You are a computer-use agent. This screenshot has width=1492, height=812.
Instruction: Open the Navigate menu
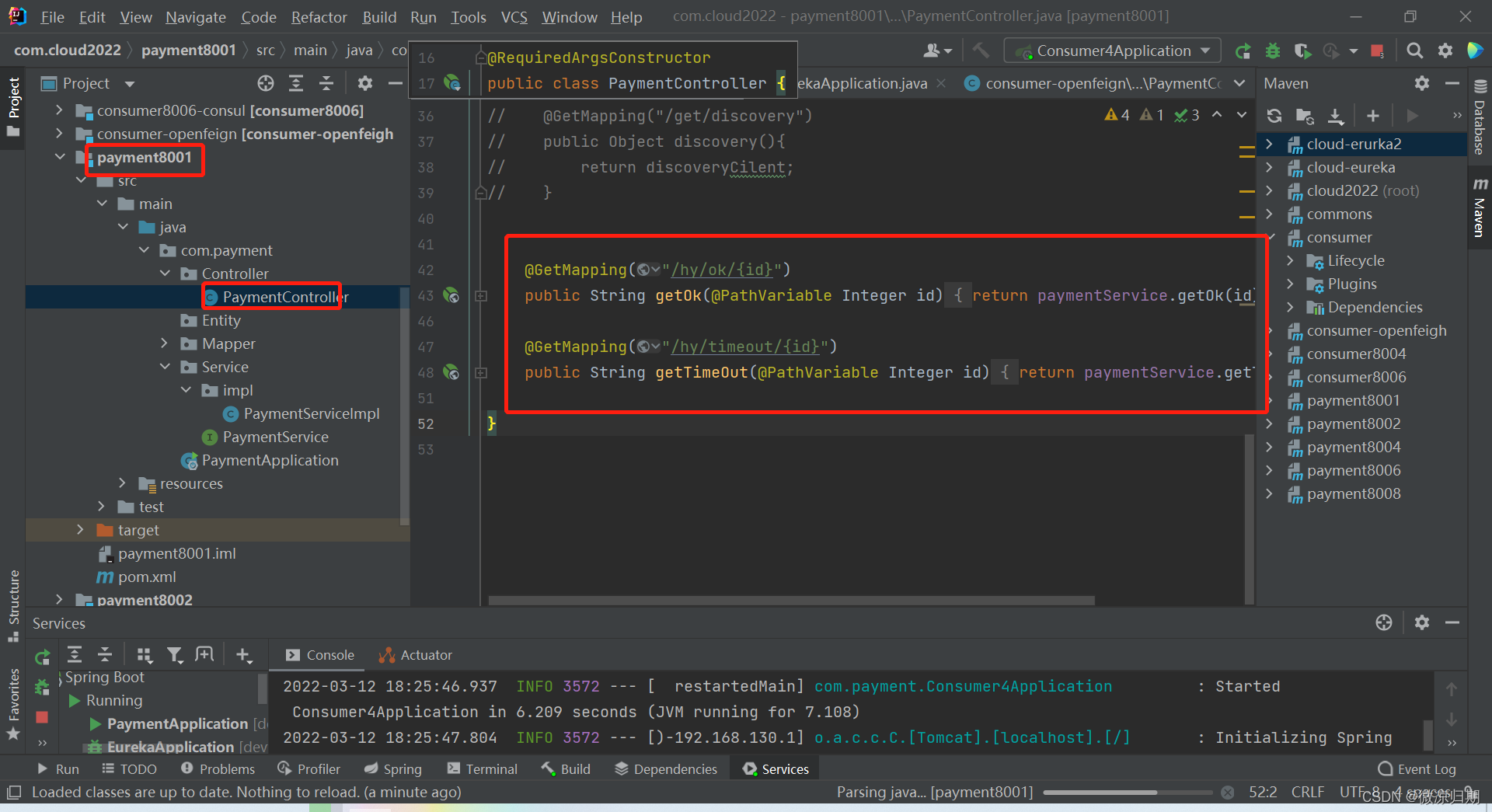196,17
